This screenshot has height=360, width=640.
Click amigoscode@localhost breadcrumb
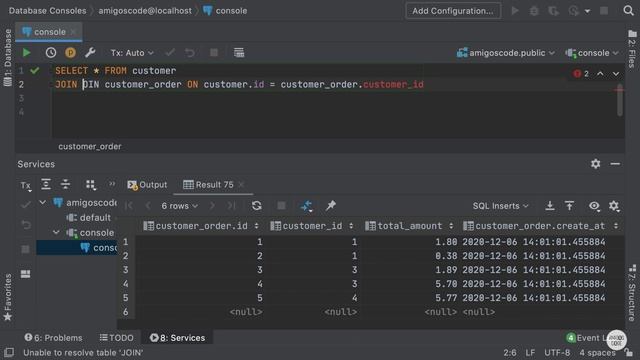[145, 11]
